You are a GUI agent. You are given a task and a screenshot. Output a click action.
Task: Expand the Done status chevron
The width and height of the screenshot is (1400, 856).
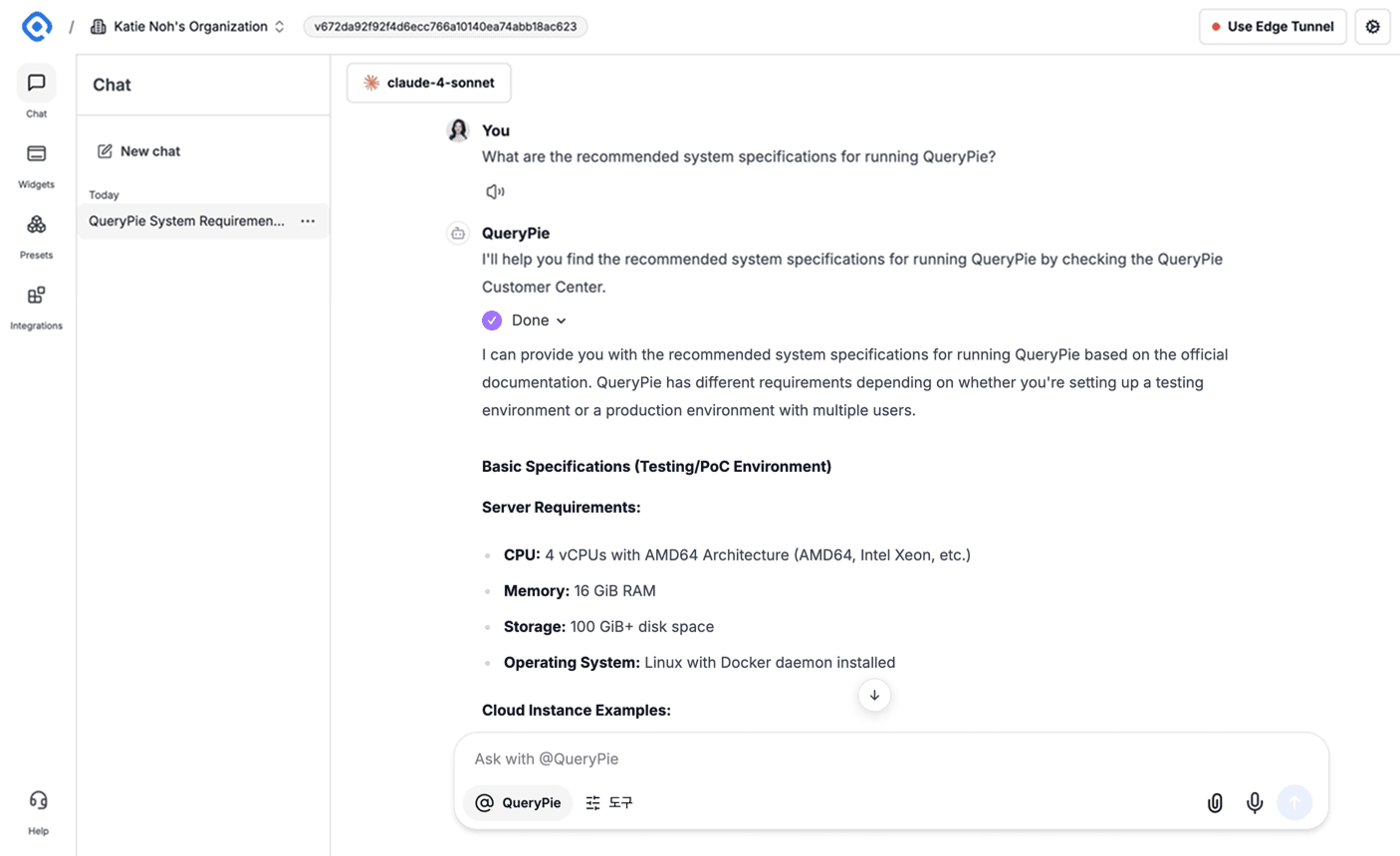561,321
